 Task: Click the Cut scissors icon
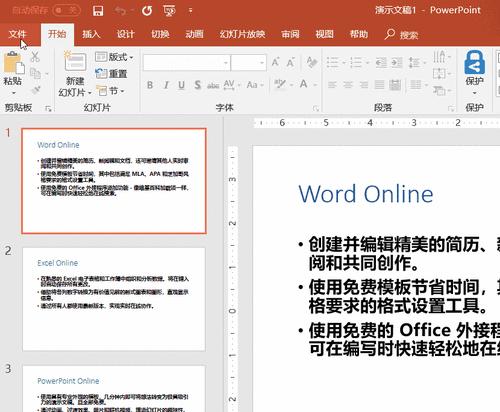[35, 57]
